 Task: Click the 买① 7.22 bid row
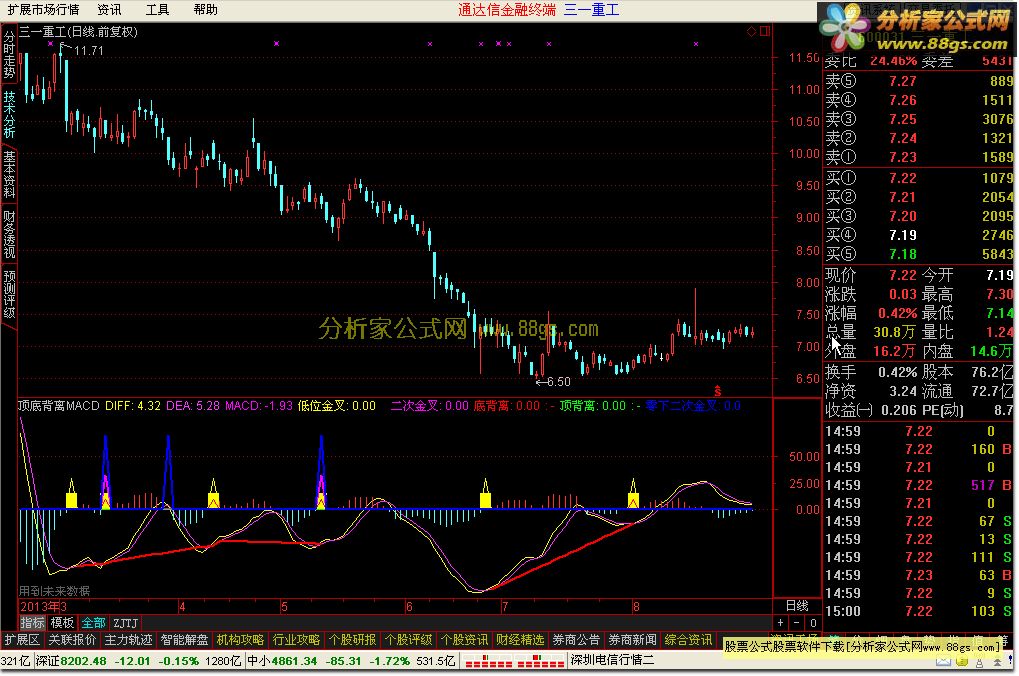pyautogui.click(x=918, y=178)
